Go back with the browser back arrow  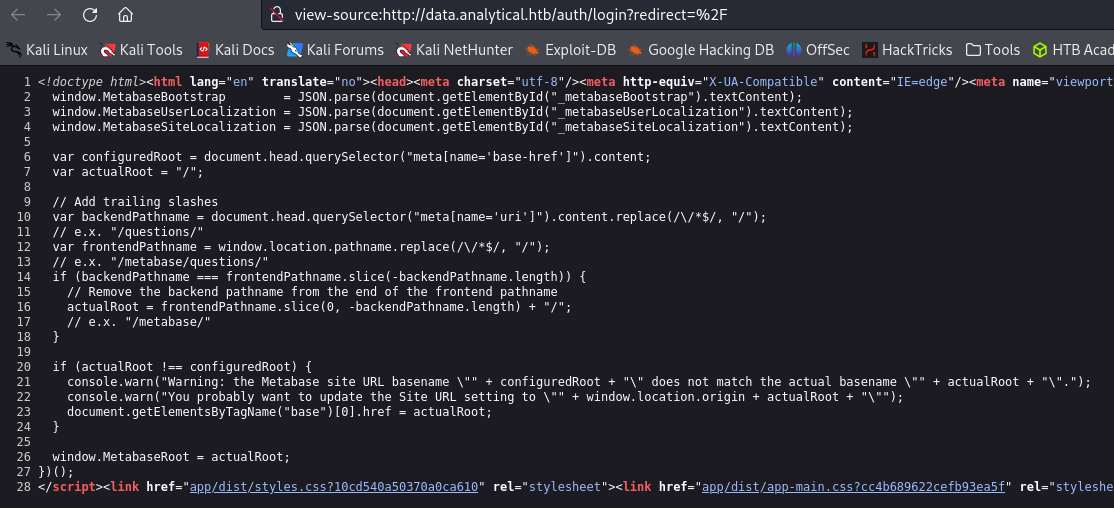click(x=18, y=14)
